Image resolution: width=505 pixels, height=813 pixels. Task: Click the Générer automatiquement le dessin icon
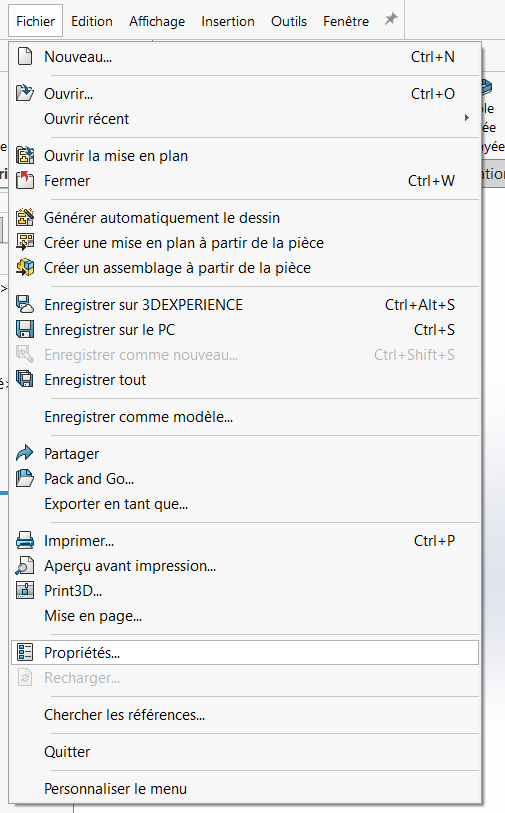coord(25,217)
